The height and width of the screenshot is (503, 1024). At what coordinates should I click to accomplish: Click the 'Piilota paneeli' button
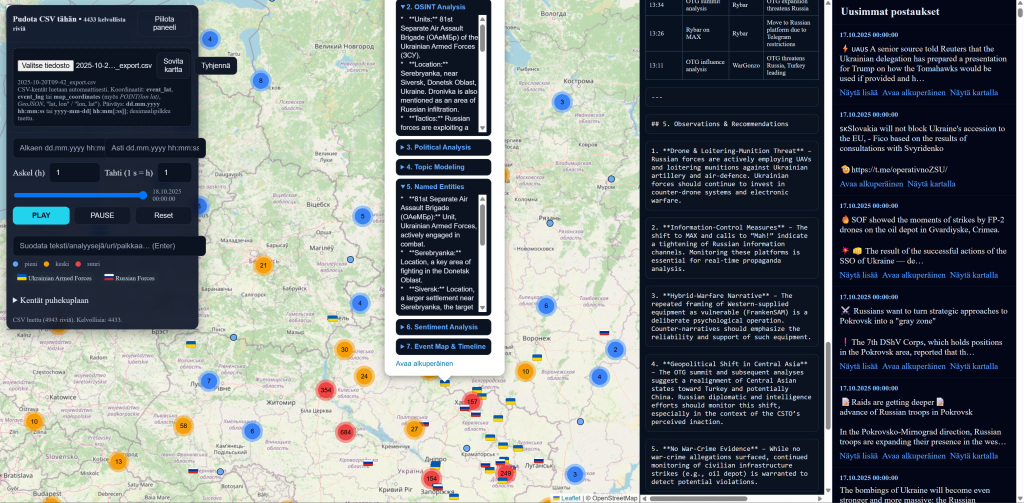[171, 24]
